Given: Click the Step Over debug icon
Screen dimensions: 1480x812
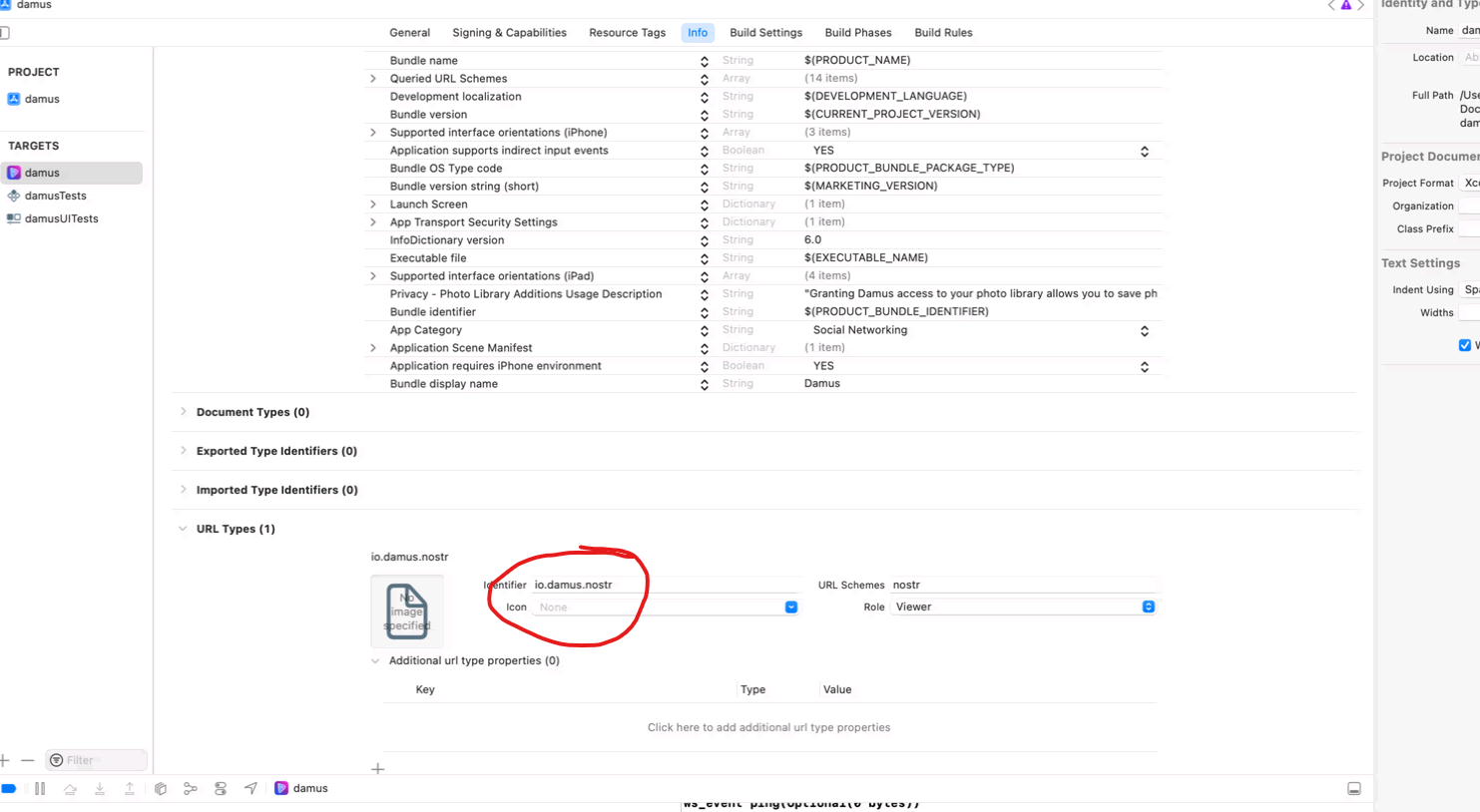Looking at the screenshot, I should (70, 788).
